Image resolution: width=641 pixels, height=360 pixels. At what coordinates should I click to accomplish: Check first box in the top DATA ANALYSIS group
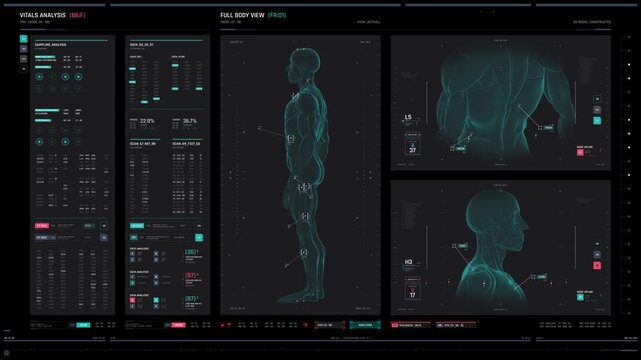(132, 254)
